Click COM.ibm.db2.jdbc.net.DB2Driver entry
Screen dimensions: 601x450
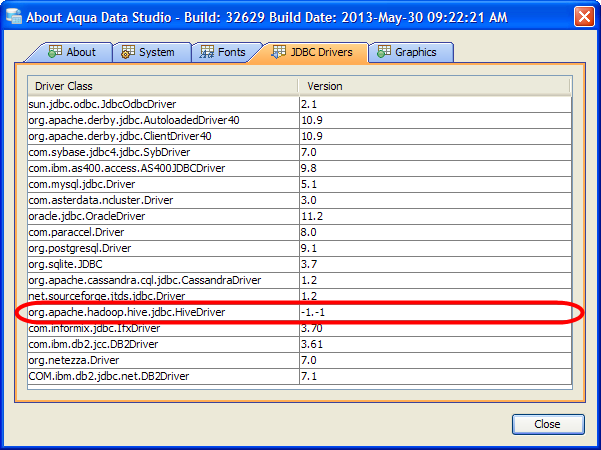[x=163, y=376]
